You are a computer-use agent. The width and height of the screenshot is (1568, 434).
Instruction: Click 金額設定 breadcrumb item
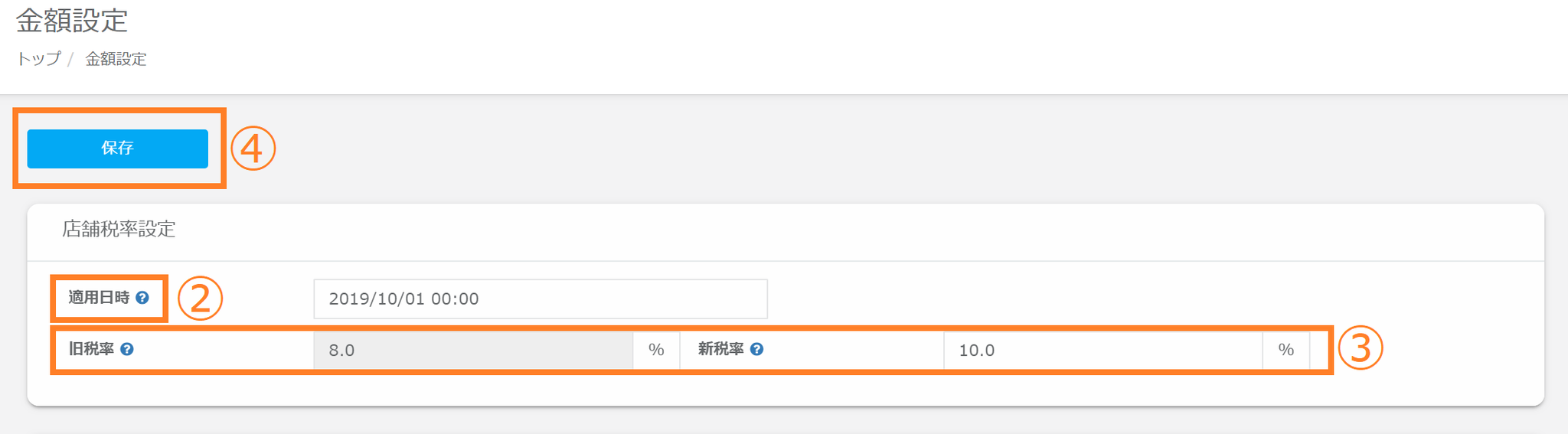pos(116,59)
